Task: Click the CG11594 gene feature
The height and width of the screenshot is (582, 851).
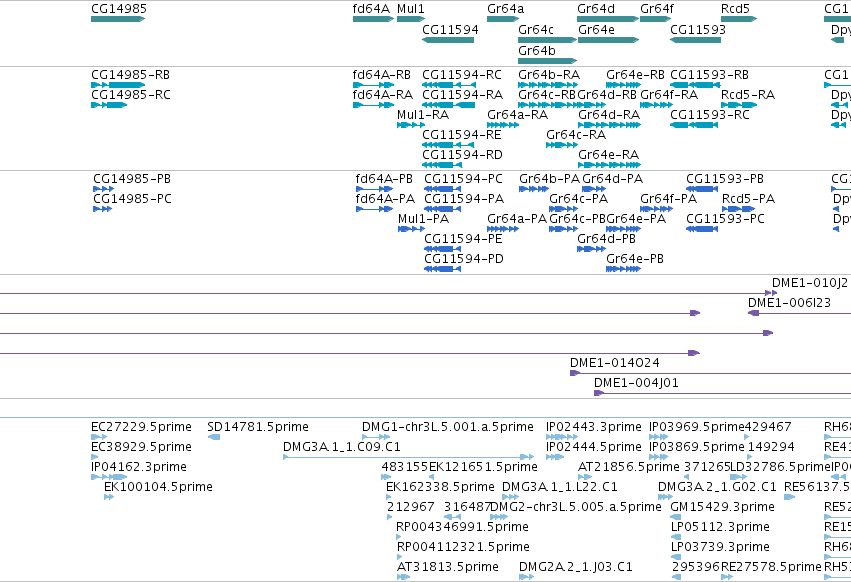Action: coord(450,40)
